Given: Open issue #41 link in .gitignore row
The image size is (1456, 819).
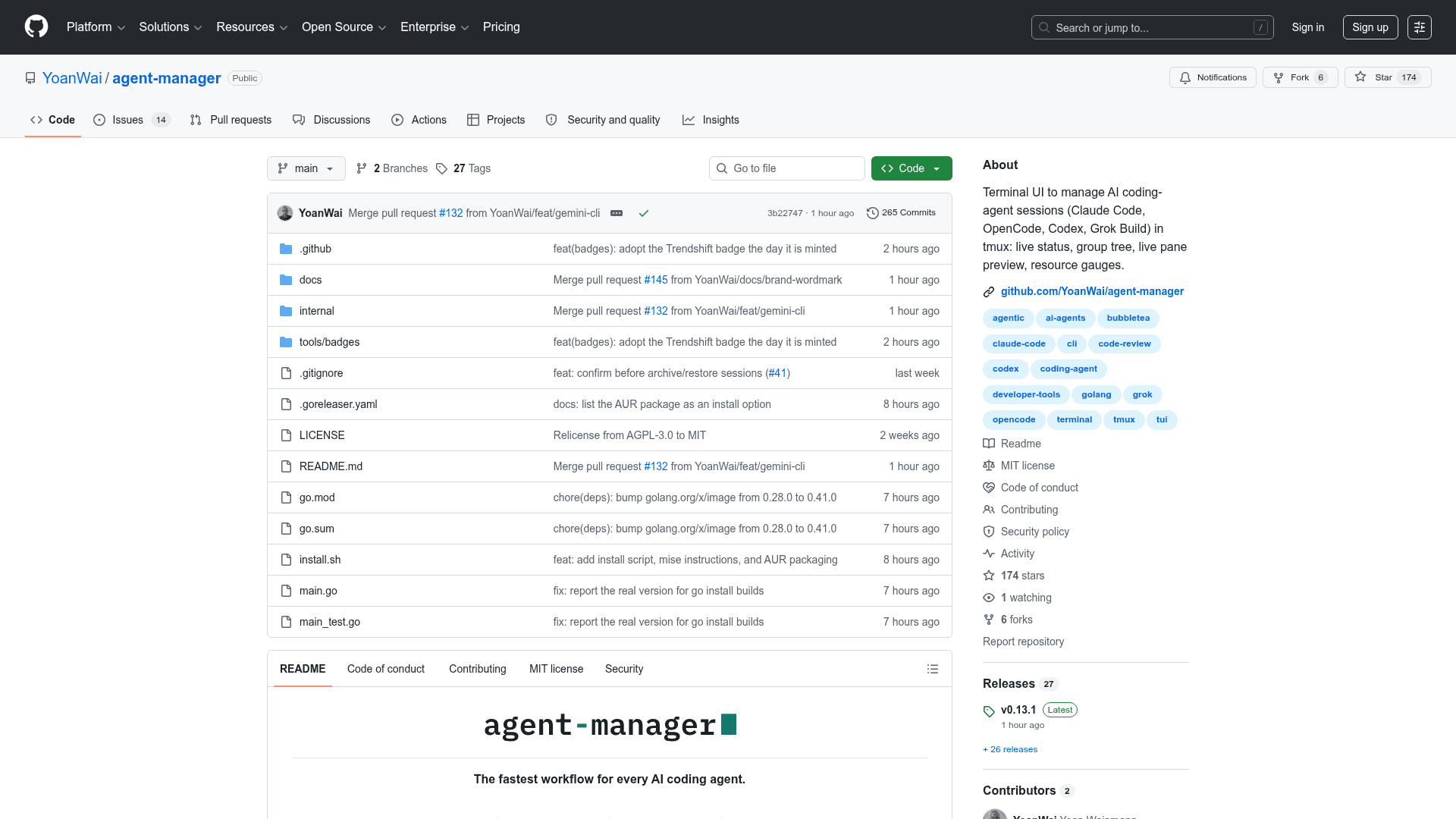Looking at the screenshot, I should [x=777, y=373].
